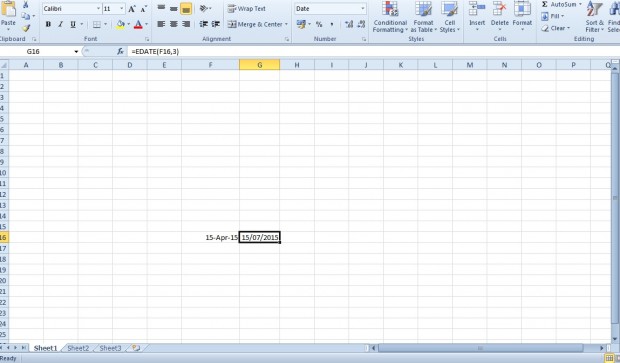Click the AutoSum button
Screen dimensions: 620x363
click(561, 4)
